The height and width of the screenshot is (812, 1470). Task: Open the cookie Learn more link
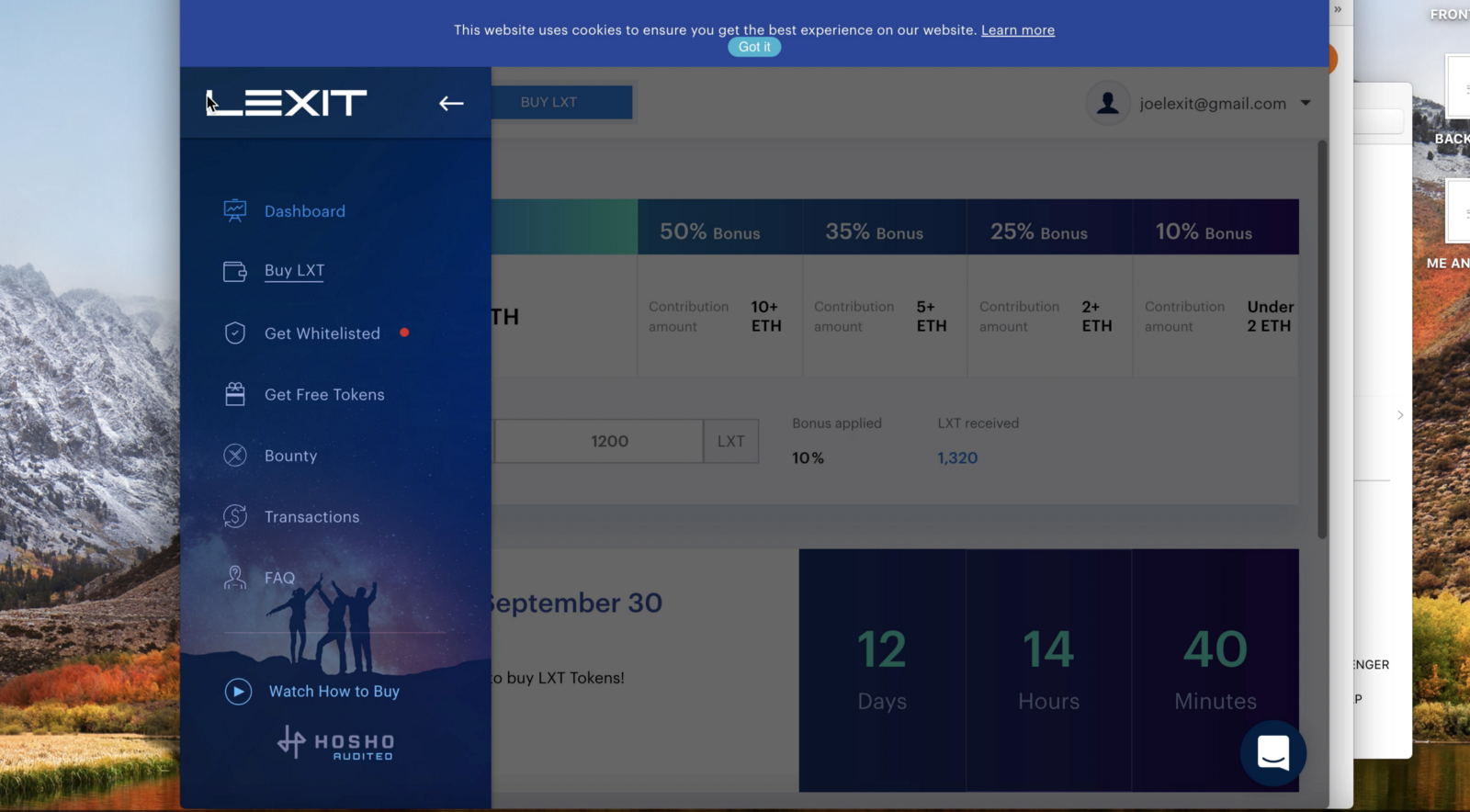(1018, 30)
